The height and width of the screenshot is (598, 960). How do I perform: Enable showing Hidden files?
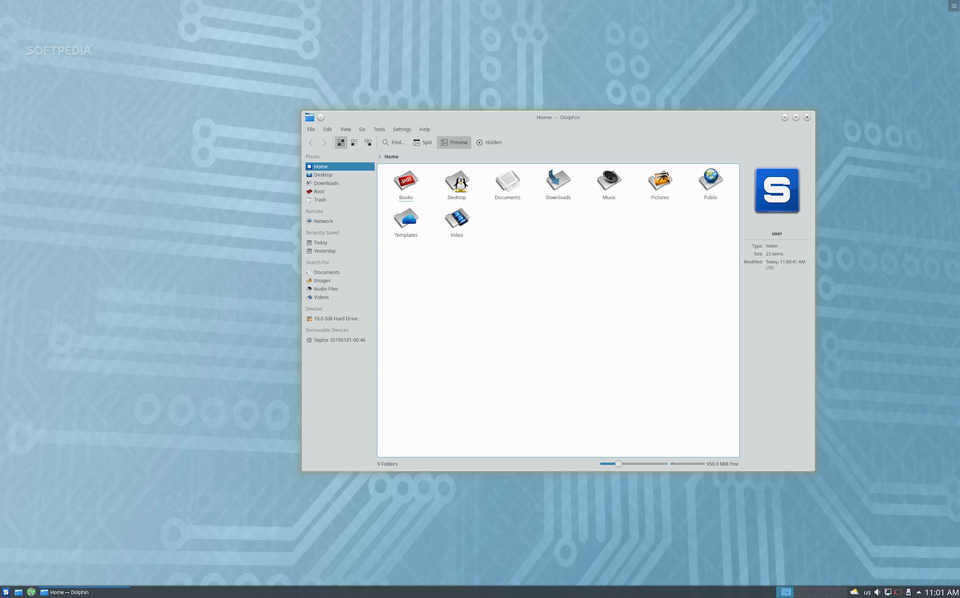(x=489, y=142)
